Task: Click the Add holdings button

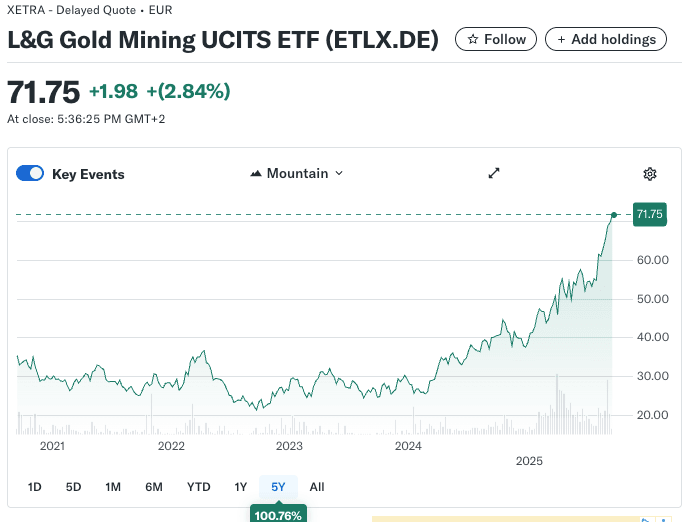Action: [606, 39]
